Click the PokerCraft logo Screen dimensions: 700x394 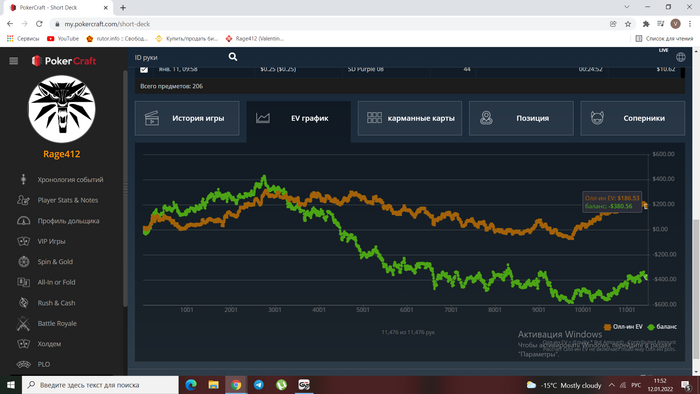tap(64, 61)
